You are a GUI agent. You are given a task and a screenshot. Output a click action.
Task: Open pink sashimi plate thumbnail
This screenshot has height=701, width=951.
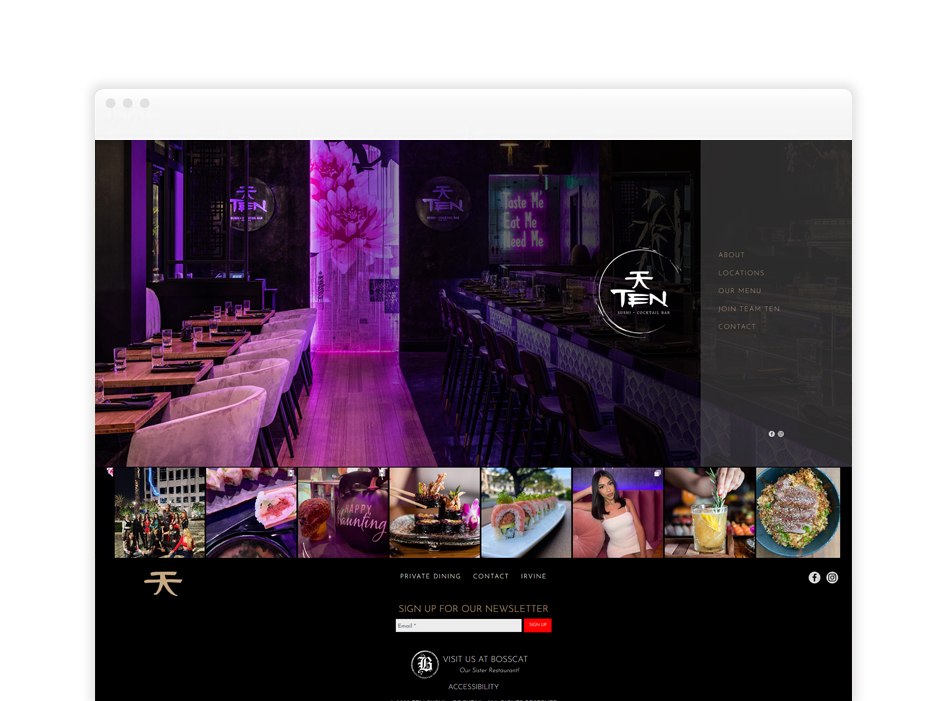(252, 512)
